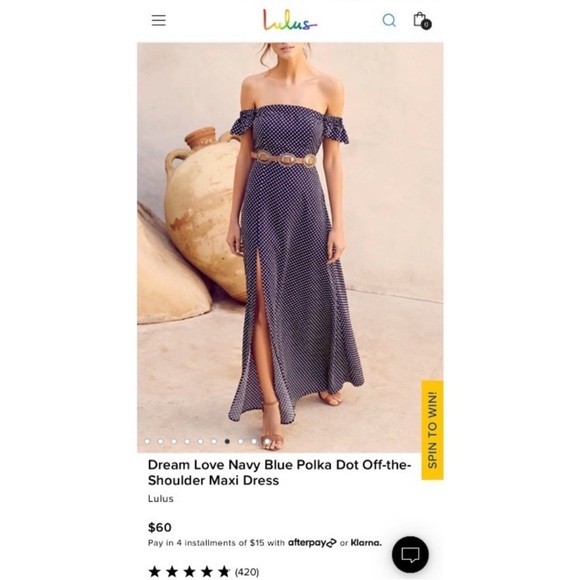Open the hamburger navigation menu

pyautogui.click(x=158, y=20)
